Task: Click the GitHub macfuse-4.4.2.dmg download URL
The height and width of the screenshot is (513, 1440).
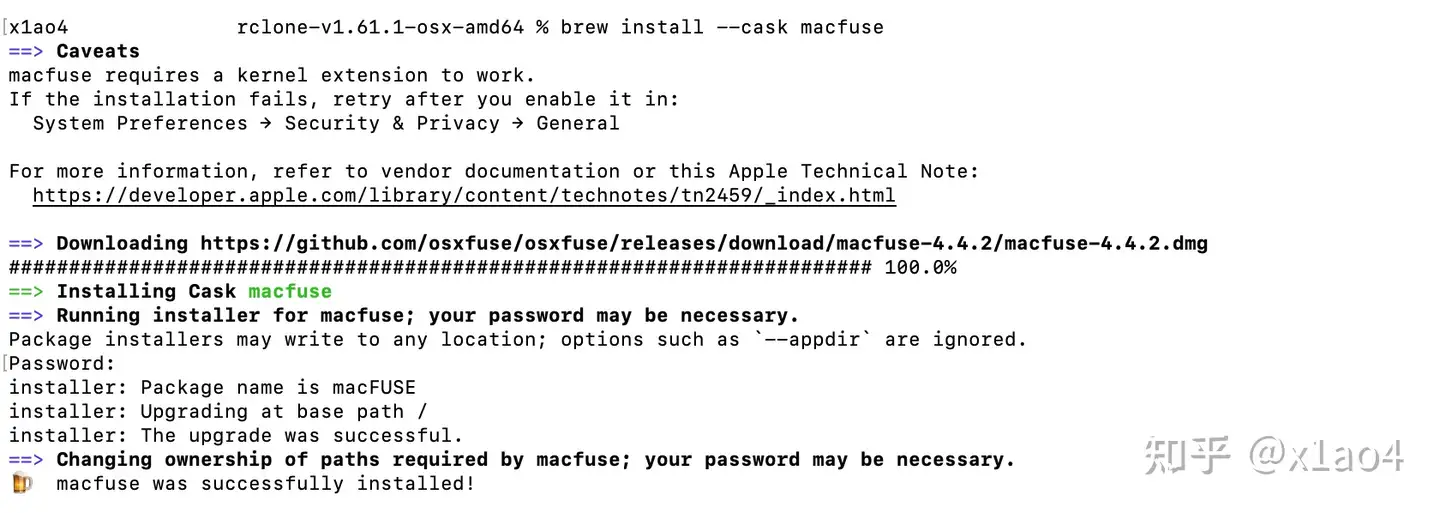Action: (704, 244)
